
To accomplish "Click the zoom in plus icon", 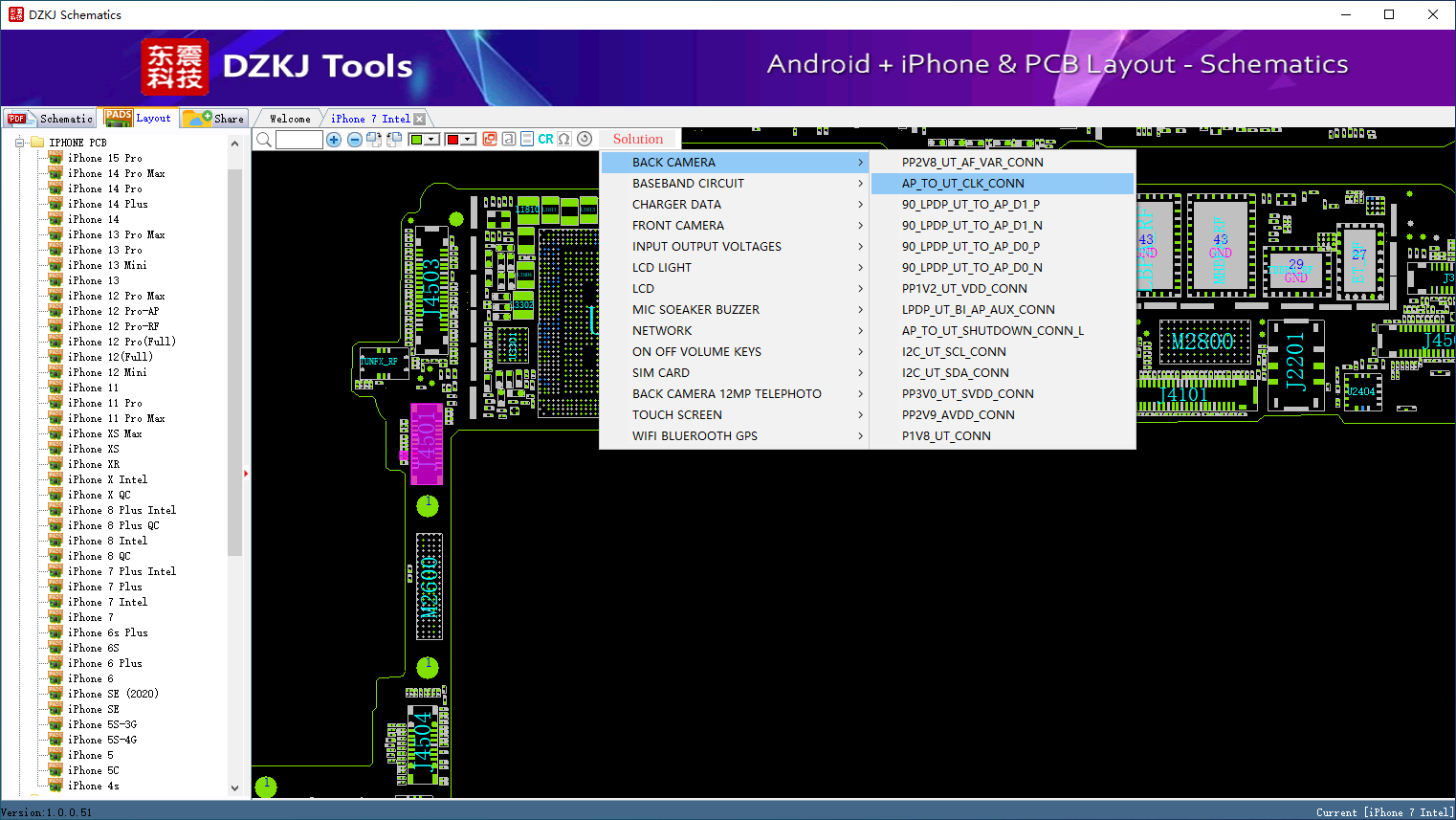I will point(334,140).
